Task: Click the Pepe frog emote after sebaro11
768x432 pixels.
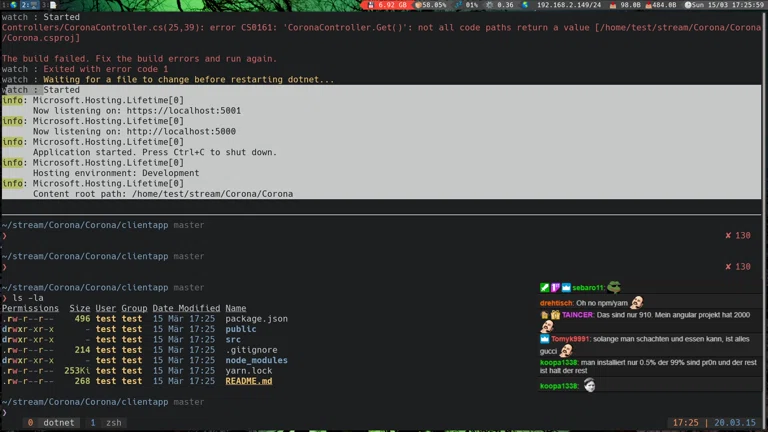Action: tap(614, 287)
